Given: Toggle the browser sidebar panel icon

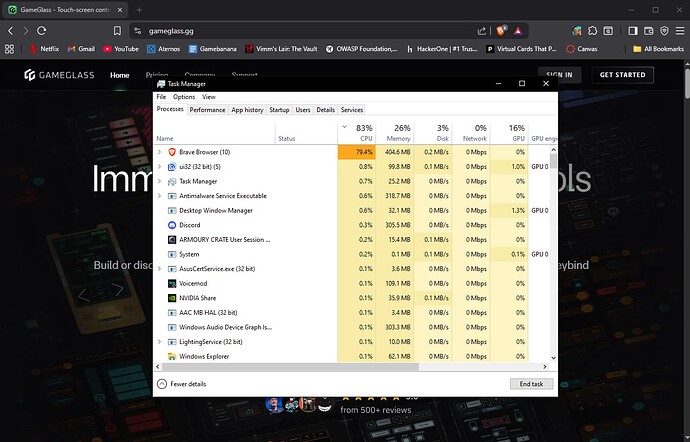Looking at the screenshot, I should point(633,31).
